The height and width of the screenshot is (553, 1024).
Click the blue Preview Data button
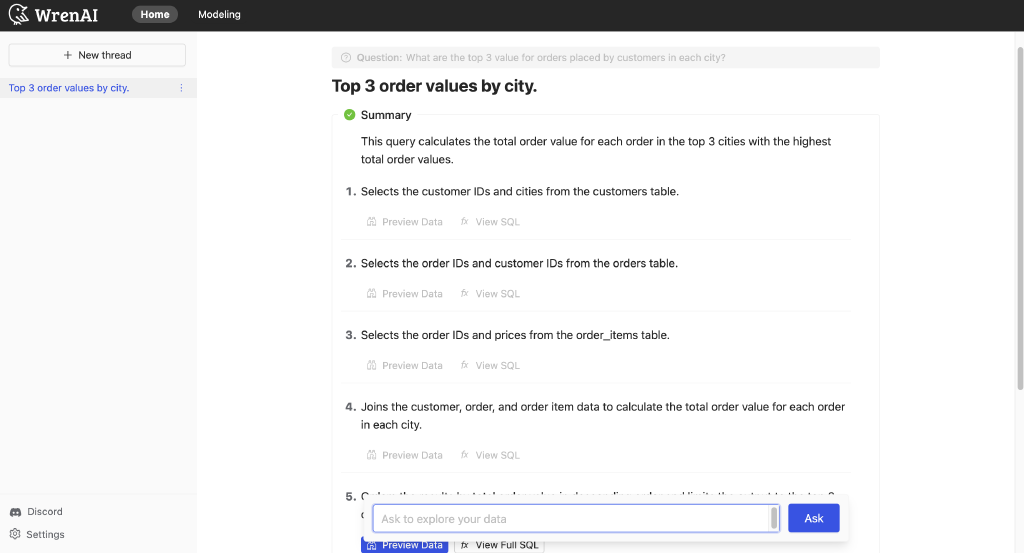(404, 546)
